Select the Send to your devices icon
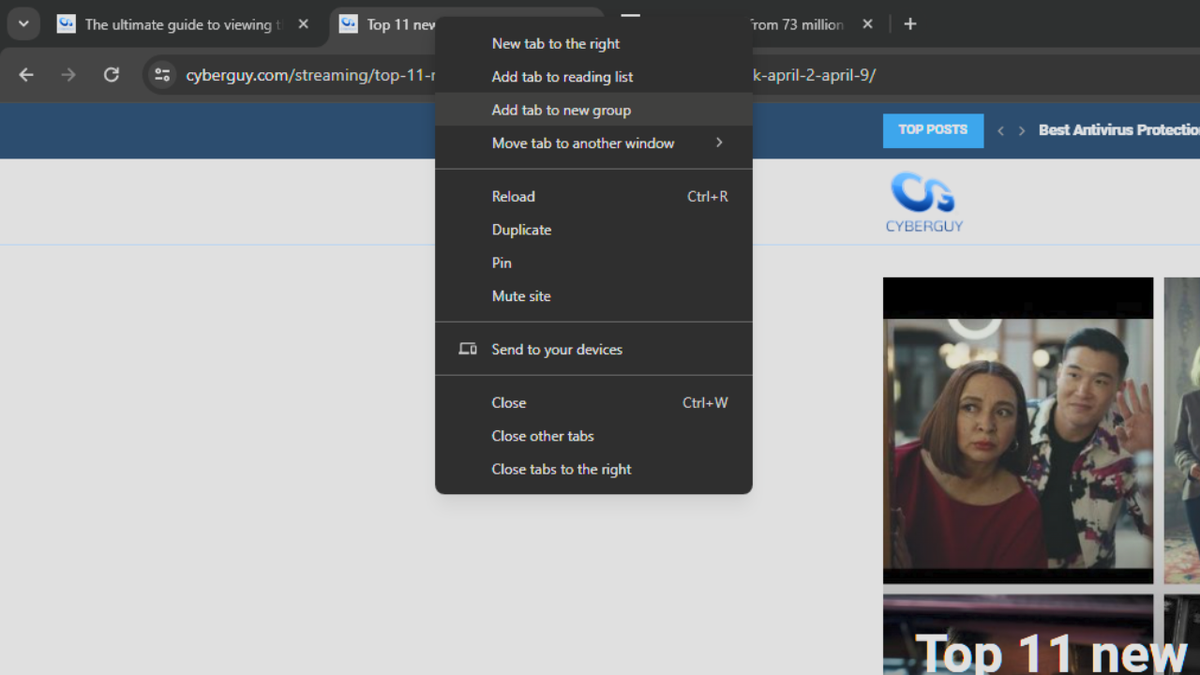The image size is (1200, 675). click(x=467, y=349)
